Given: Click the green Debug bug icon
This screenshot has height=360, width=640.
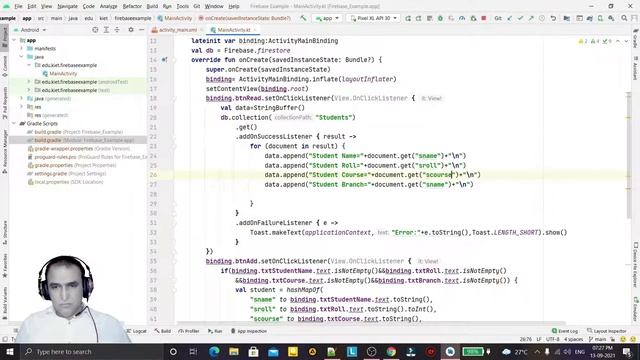Looking at the screenshot, I should (440, 18).
